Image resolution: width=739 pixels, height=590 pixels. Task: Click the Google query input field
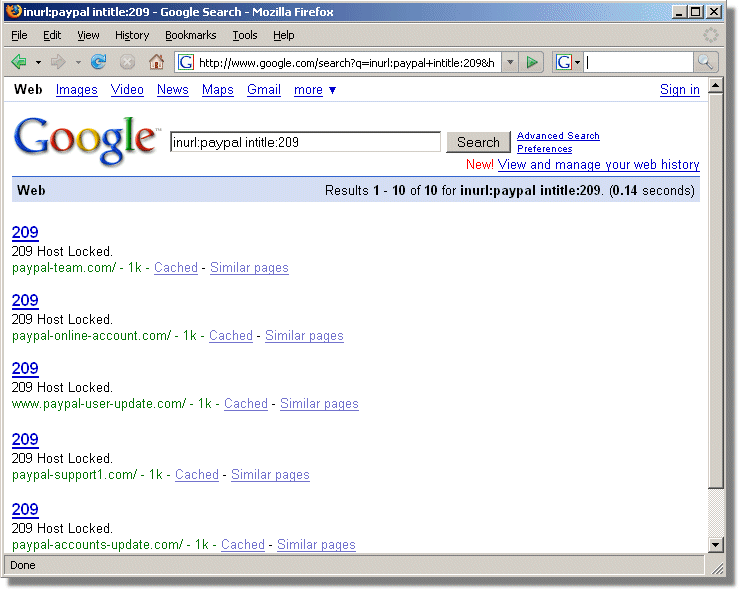(x=305, y=142)
